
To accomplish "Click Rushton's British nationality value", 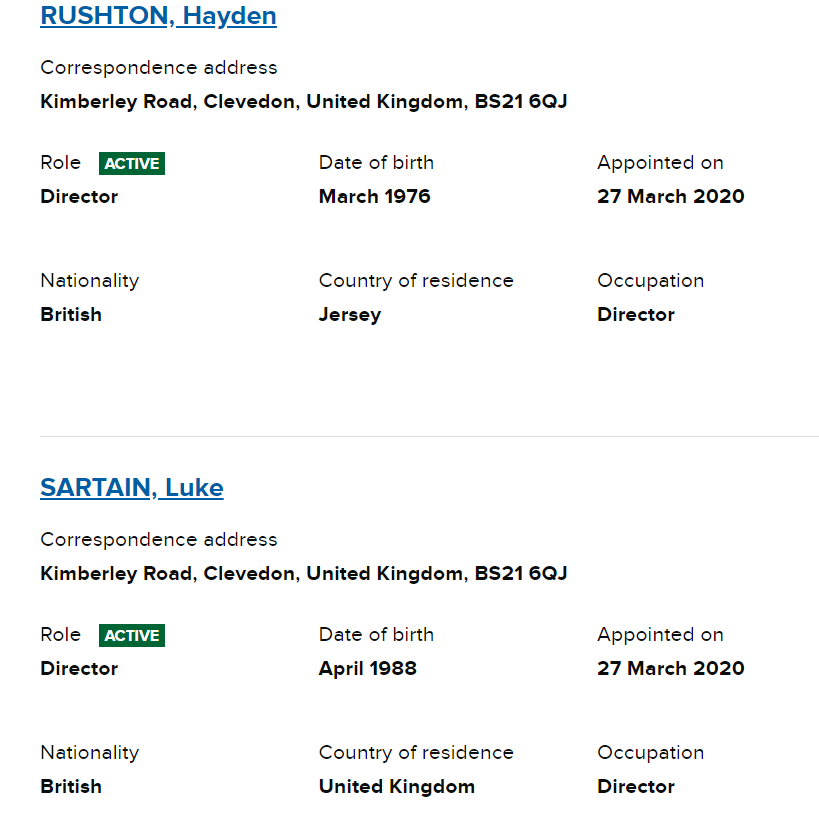I will (x=71, y=315).
